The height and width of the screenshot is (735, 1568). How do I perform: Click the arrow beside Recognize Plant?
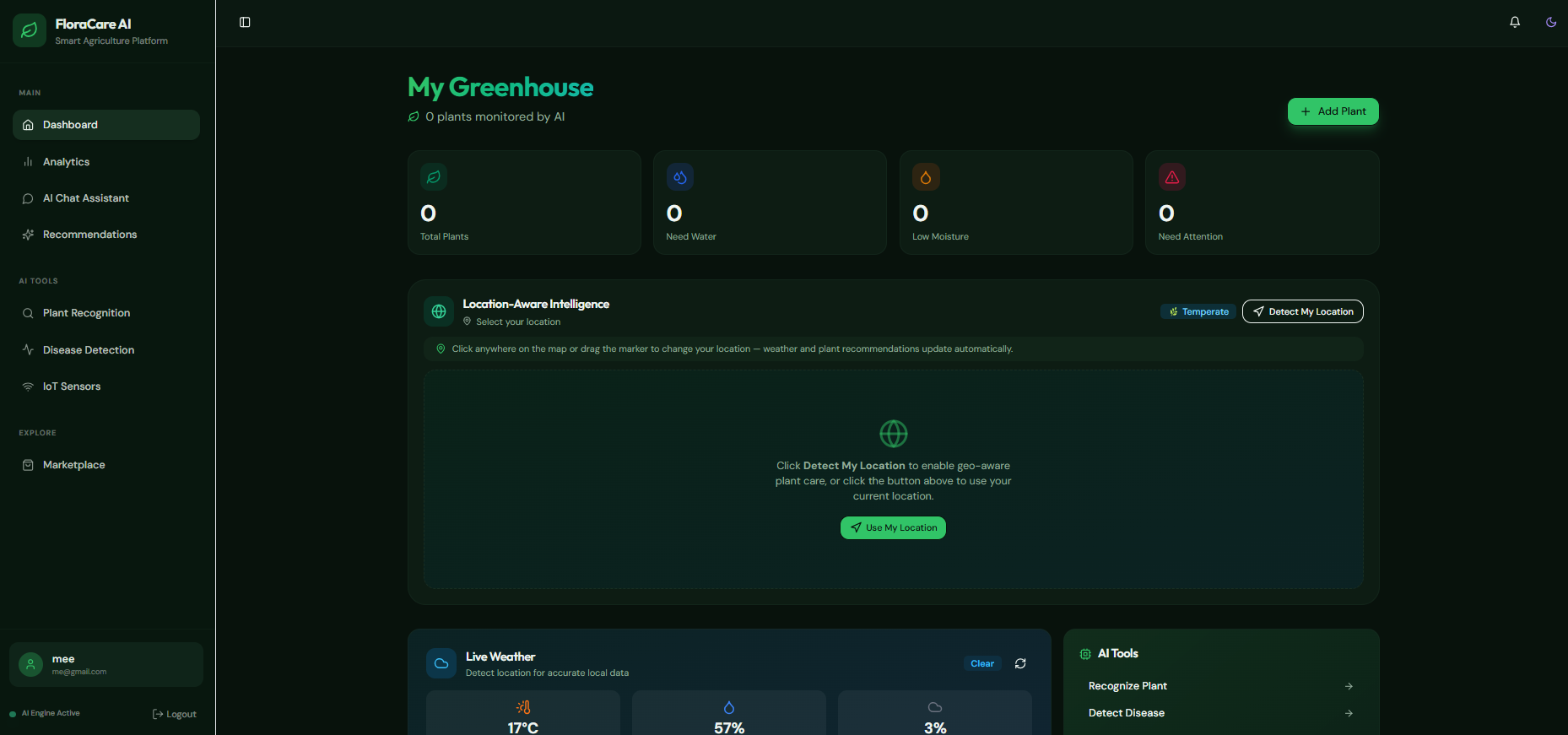click(1349, 686)
